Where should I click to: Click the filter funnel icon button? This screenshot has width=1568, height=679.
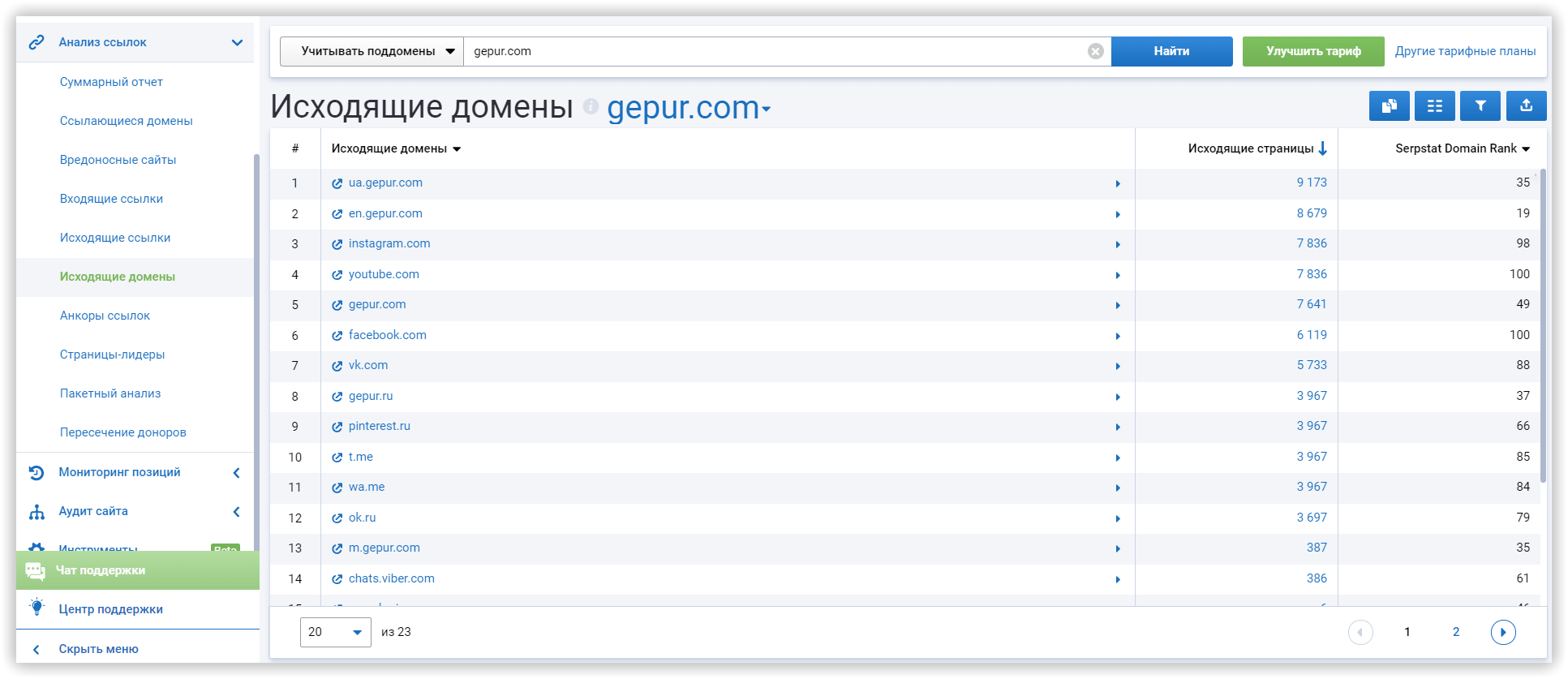tap(1480, 105)
